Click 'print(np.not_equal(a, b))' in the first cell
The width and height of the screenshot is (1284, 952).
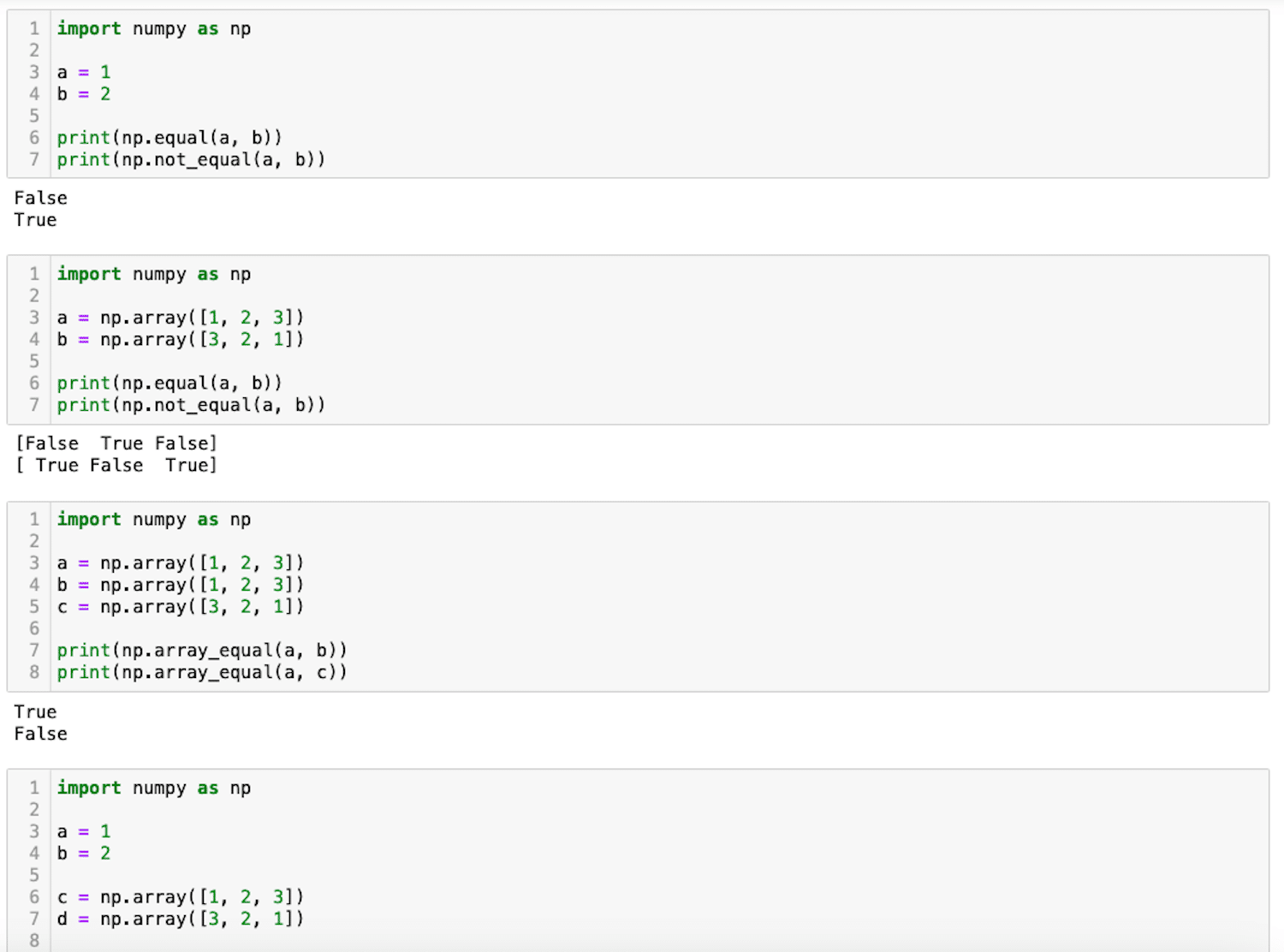(x=191, y=159)
